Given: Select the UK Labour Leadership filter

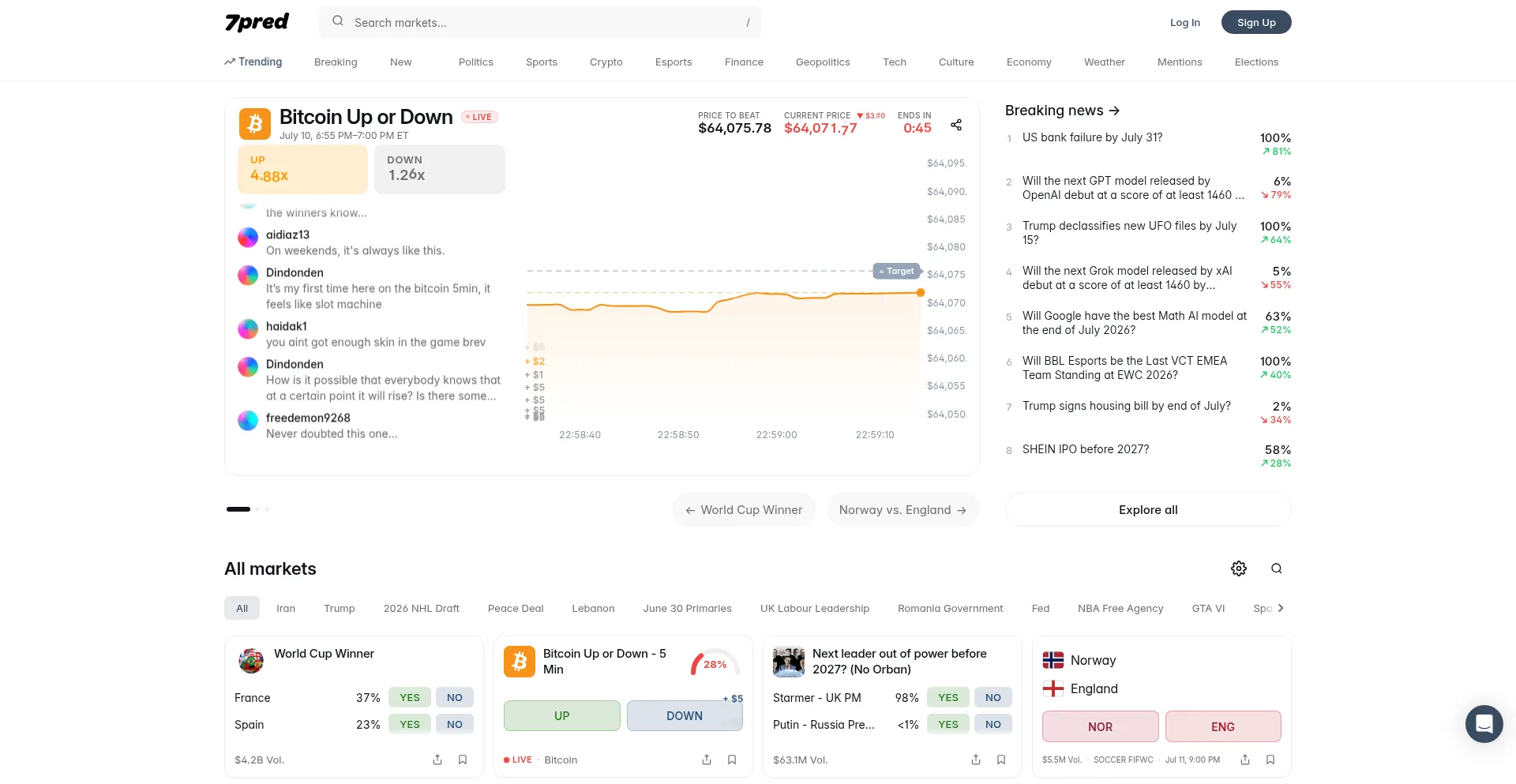Looking at the screenshot, I should pyautogui.click(x=815, y=609).
